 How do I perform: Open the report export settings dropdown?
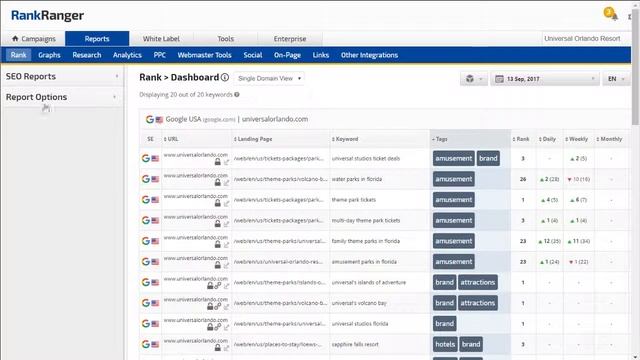pyautogui.click(x=473, y=79)
